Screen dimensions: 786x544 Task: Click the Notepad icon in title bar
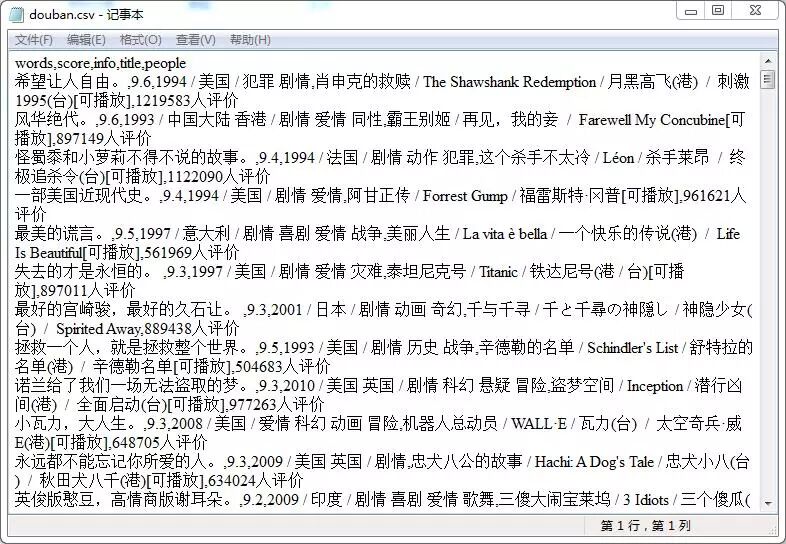pyautogui.click(x=16, y=14)
